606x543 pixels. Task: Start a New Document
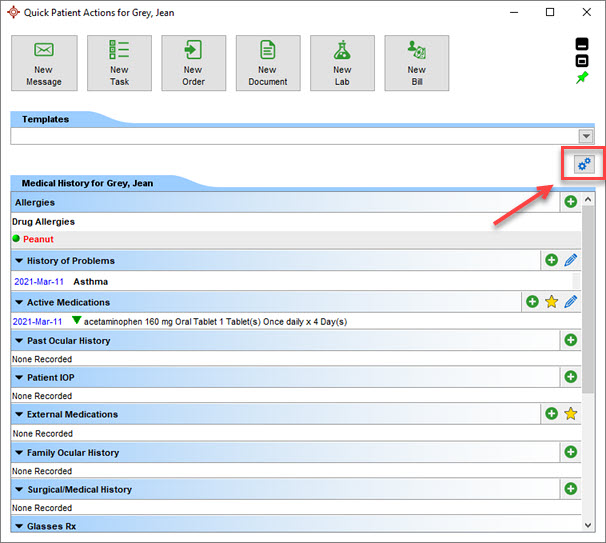click(x=268, y=63)
